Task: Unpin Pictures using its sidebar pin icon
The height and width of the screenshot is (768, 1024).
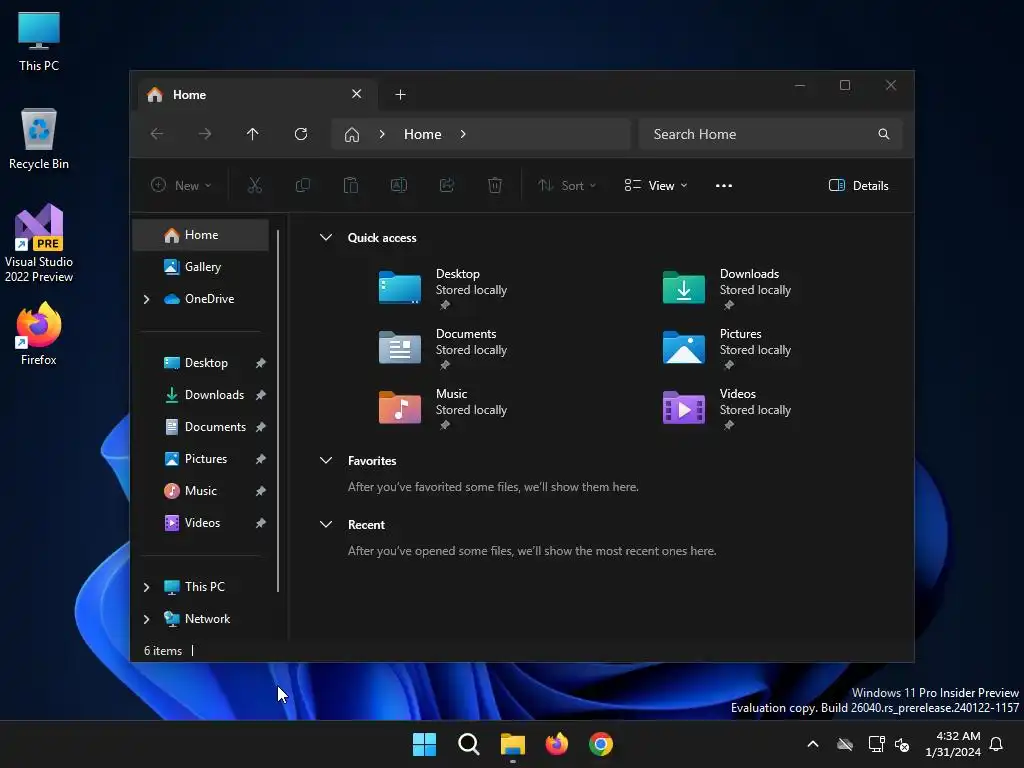Action: pyautogui.click(x=261, y=459)
